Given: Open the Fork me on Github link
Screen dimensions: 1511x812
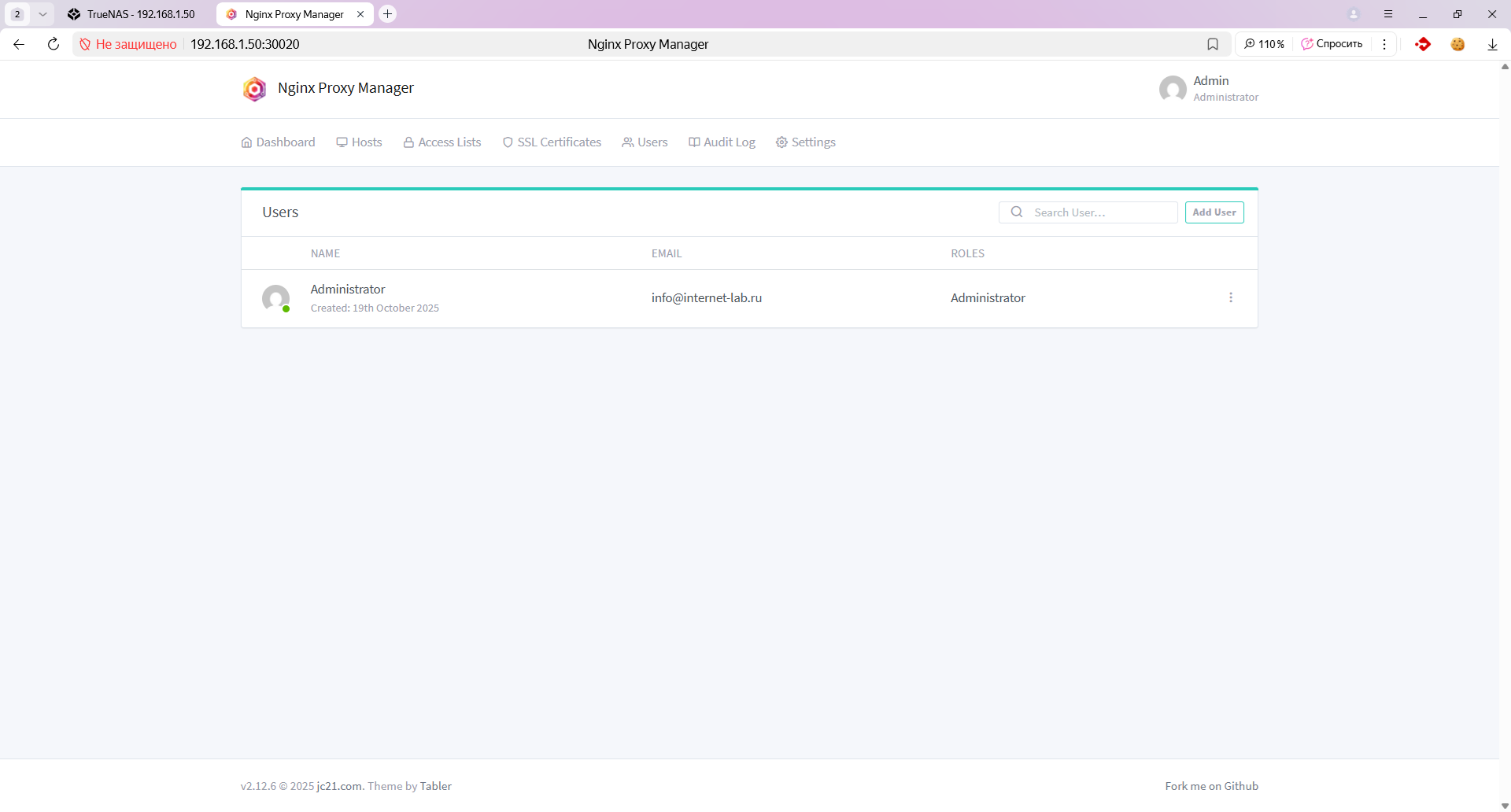Looking at the screenshot, I should coord(1211,786).
